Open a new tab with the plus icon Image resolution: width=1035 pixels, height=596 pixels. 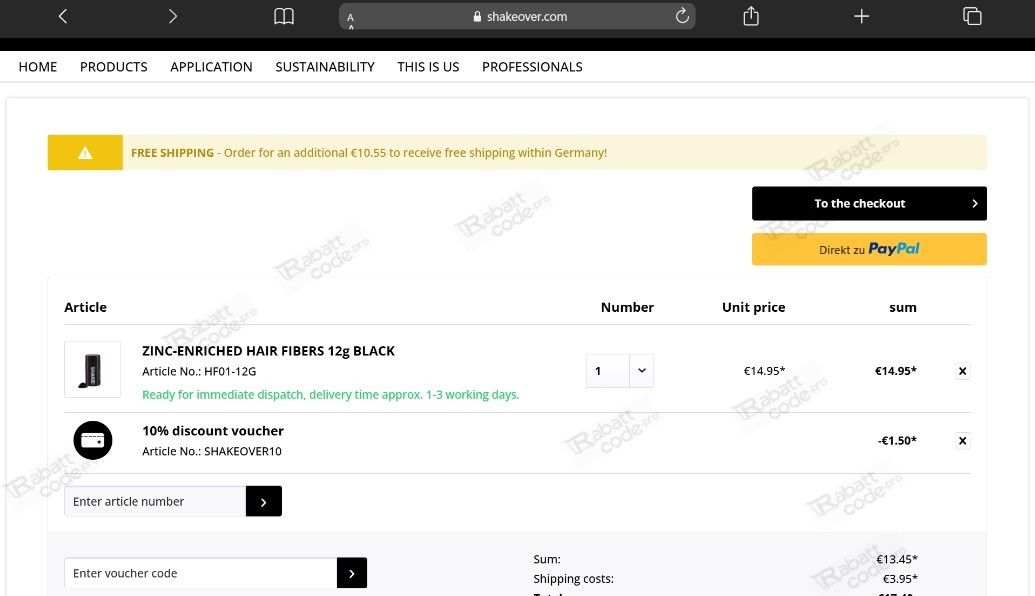[861, 16]
